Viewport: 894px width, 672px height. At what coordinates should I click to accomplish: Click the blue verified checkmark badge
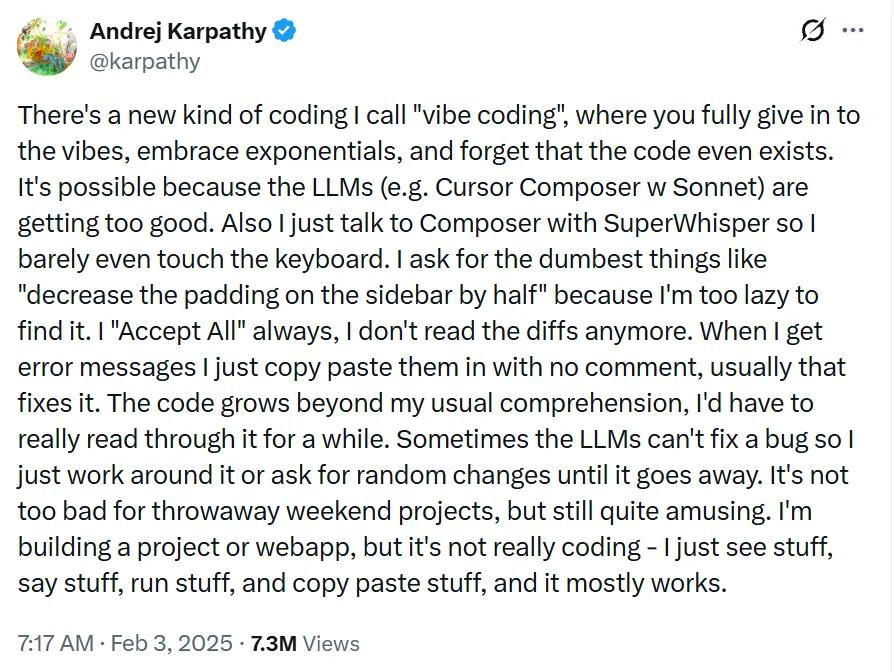click(x=284, y=31)
